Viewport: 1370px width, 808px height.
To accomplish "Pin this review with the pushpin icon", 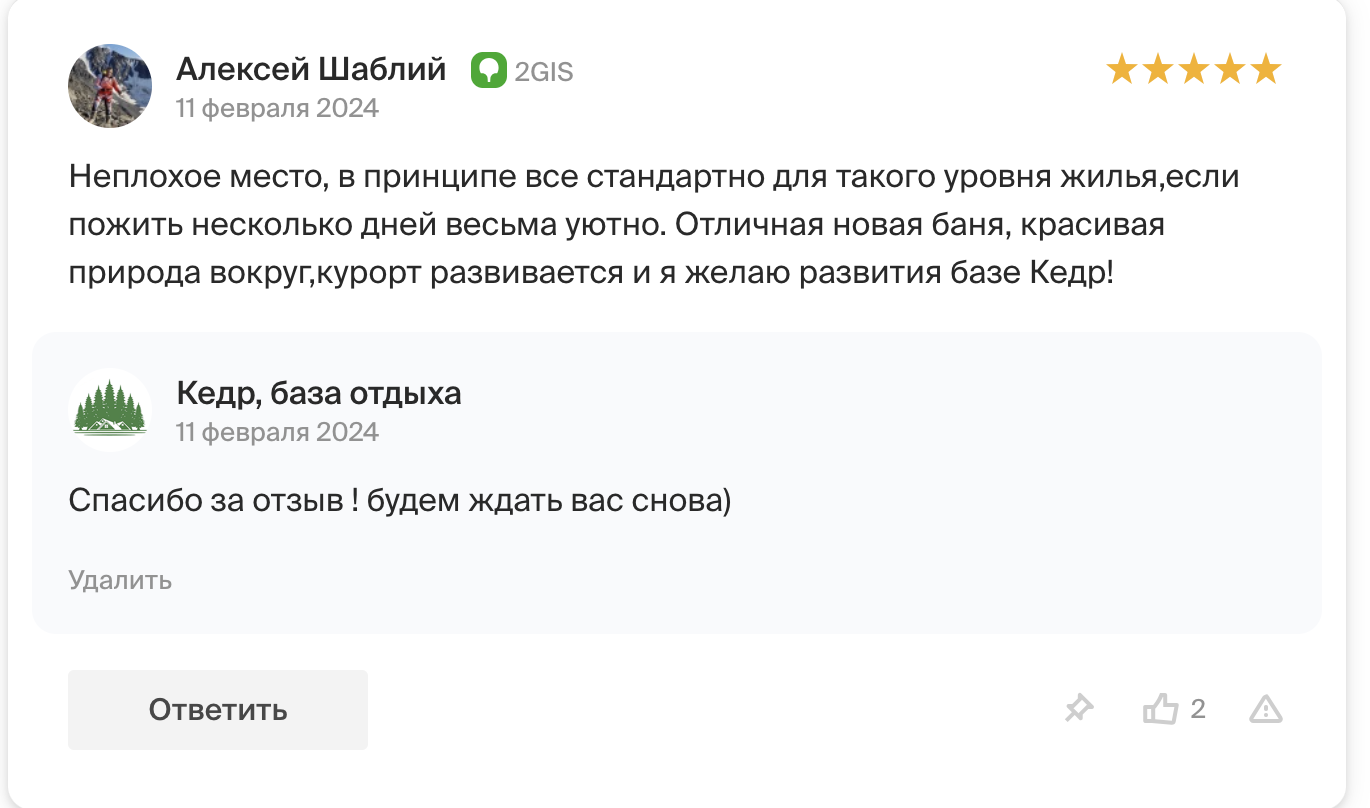I will coord(1079,710).
